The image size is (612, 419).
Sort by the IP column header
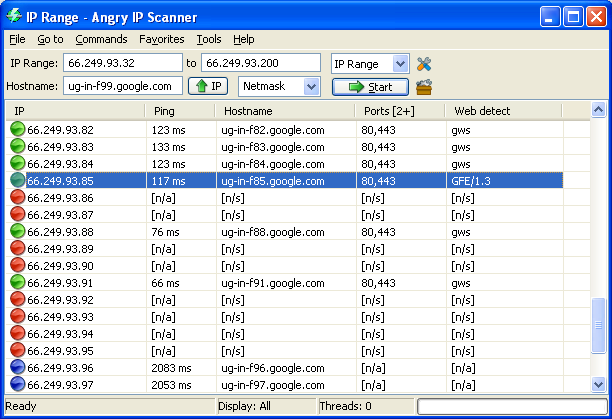click(x=76, y=111)
